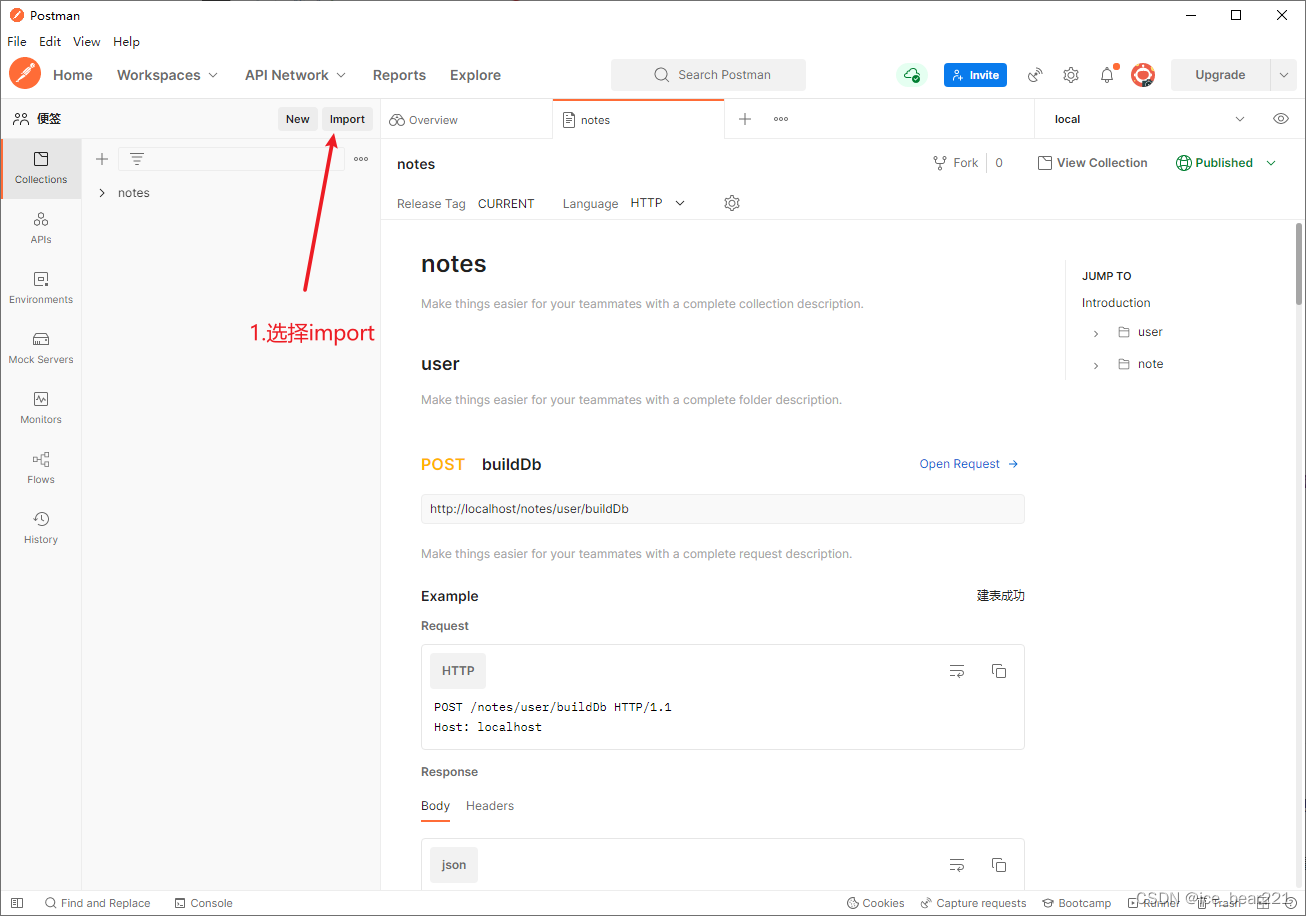Switch to the Headers response tab
1306x916 pixels.
pyautogui.click(x=490, y=806)
